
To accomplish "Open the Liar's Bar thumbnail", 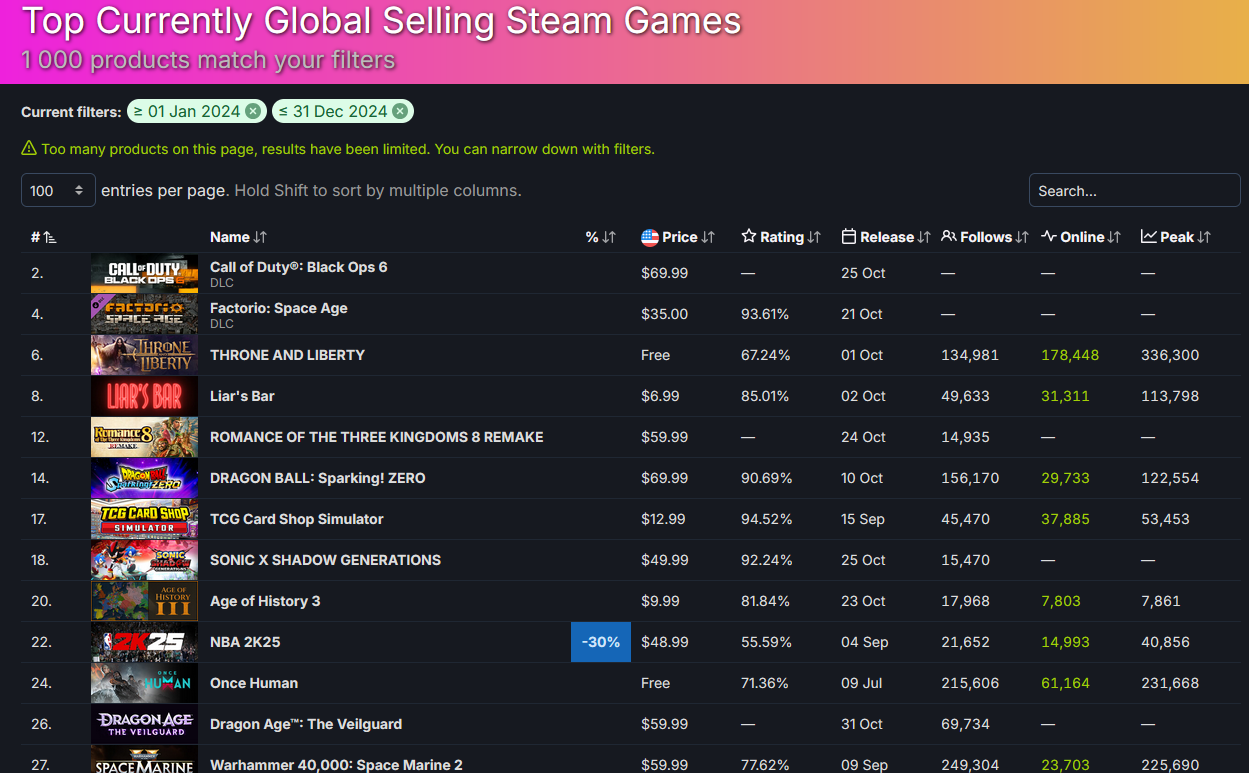I will point(144,396).
